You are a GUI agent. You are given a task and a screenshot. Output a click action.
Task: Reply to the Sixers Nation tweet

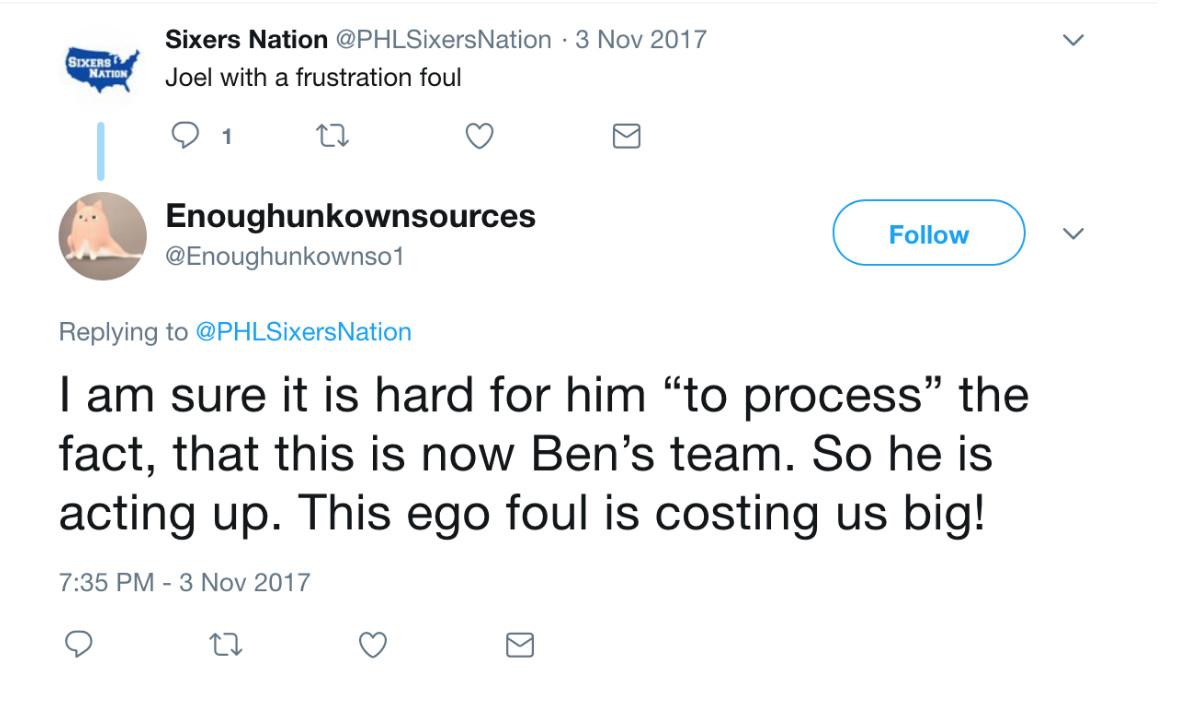[186, 136]
